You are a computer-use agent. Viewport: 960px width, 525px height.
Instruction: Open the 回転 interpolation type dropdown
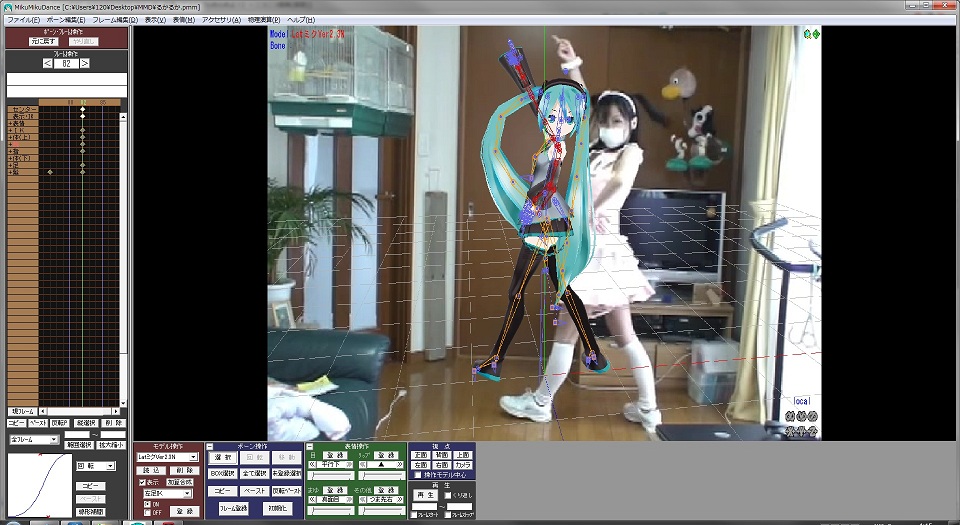(x=96, y=466)
